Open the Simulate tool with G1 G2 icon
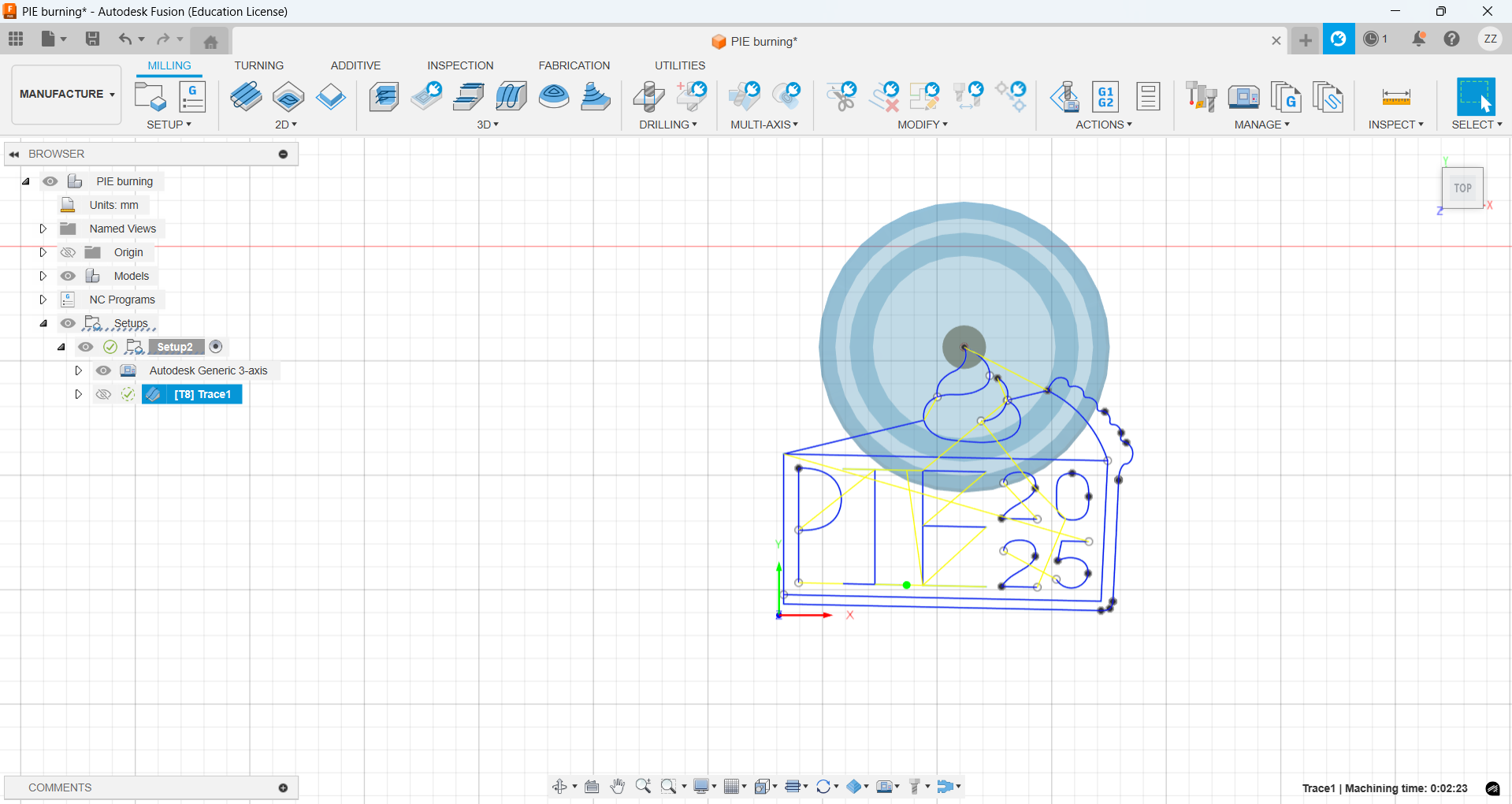 pyautogui.click(x=1105, y=96)
